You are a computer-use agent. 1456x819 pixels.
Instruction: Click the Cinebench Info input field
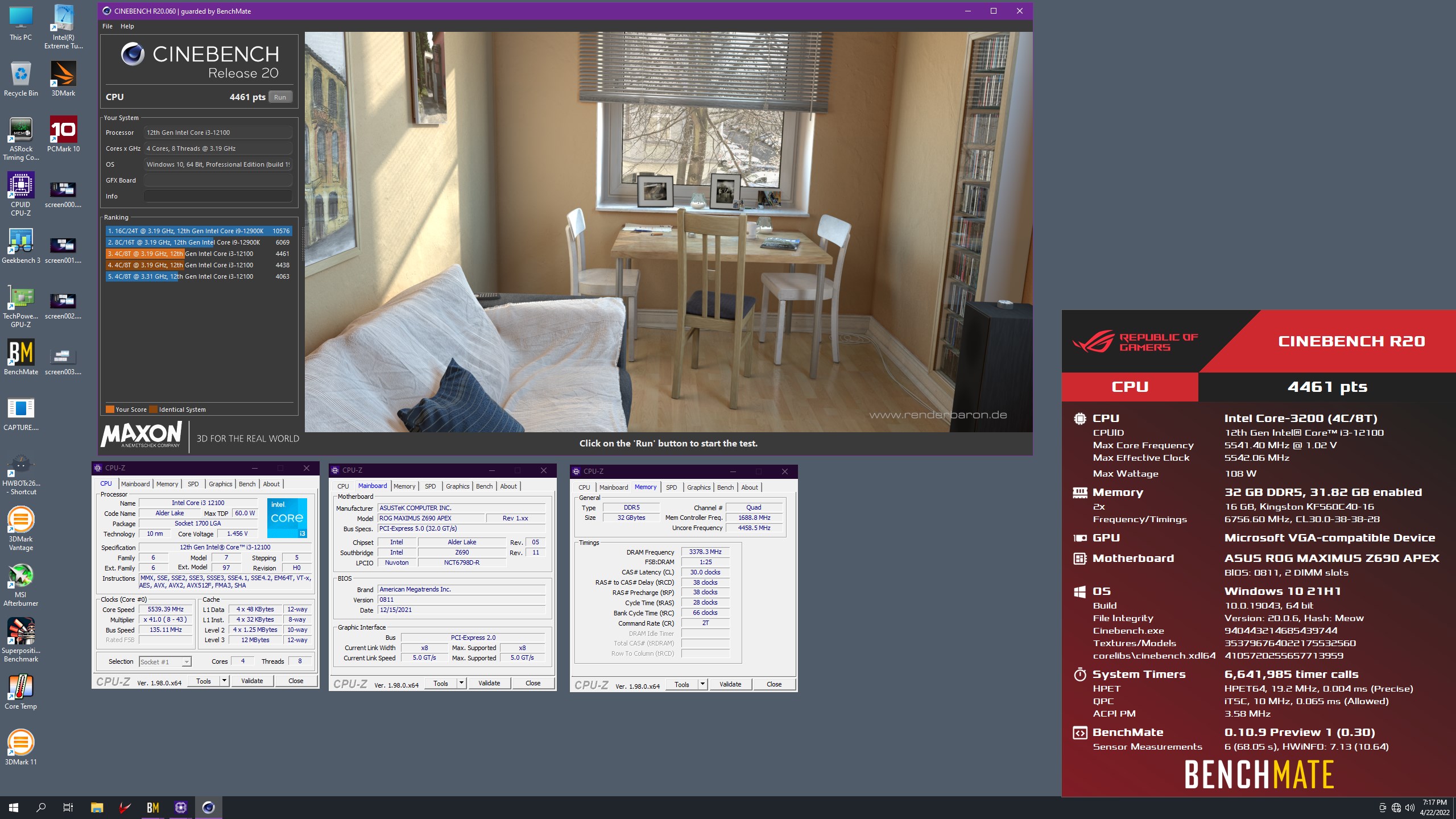click(218, 196)
